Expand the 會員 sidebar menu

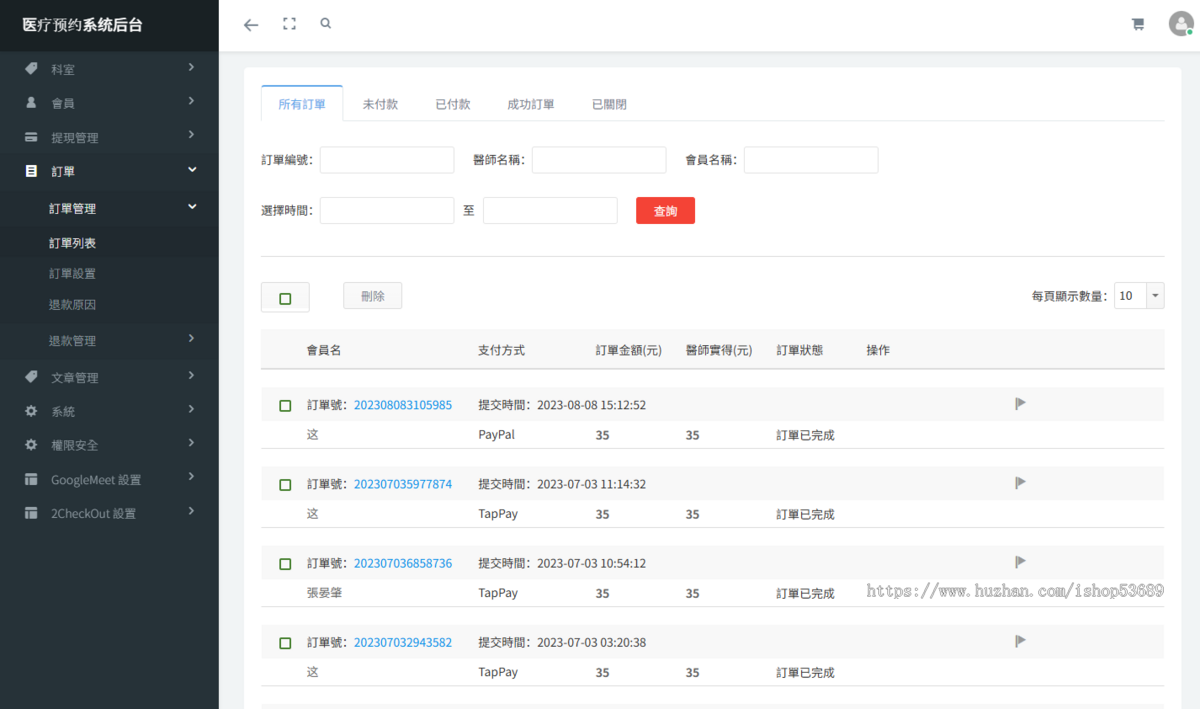coord(191,101)
